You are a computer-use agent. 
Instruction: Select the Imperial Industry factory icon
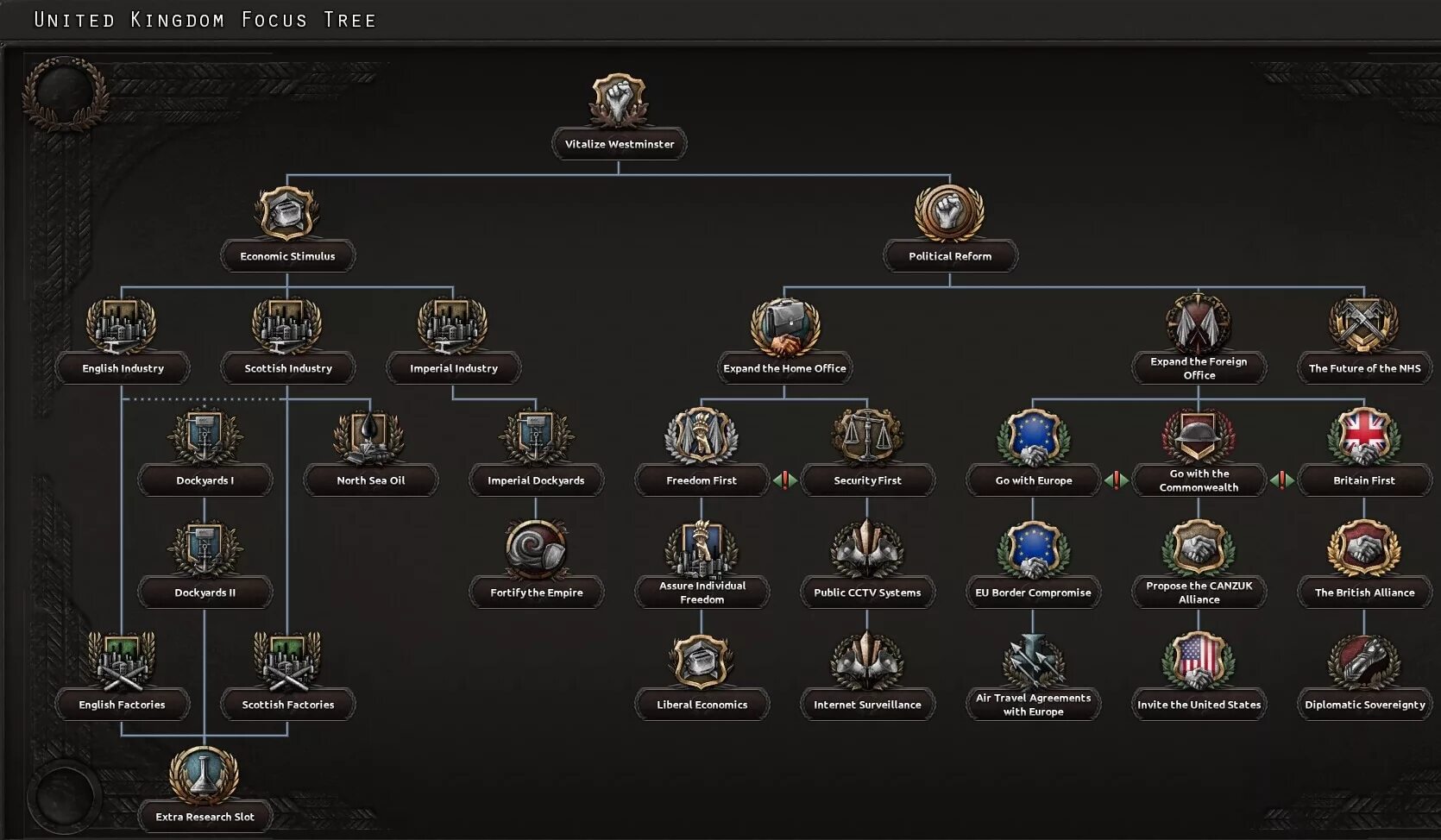(x=453, y=325)
